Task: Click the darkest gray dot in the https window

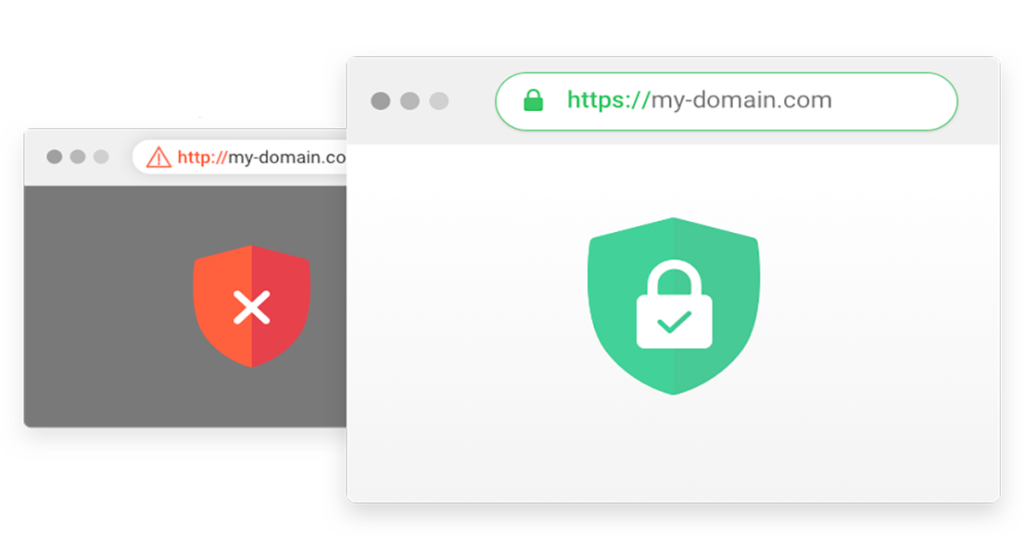Action: pos(381,101)
